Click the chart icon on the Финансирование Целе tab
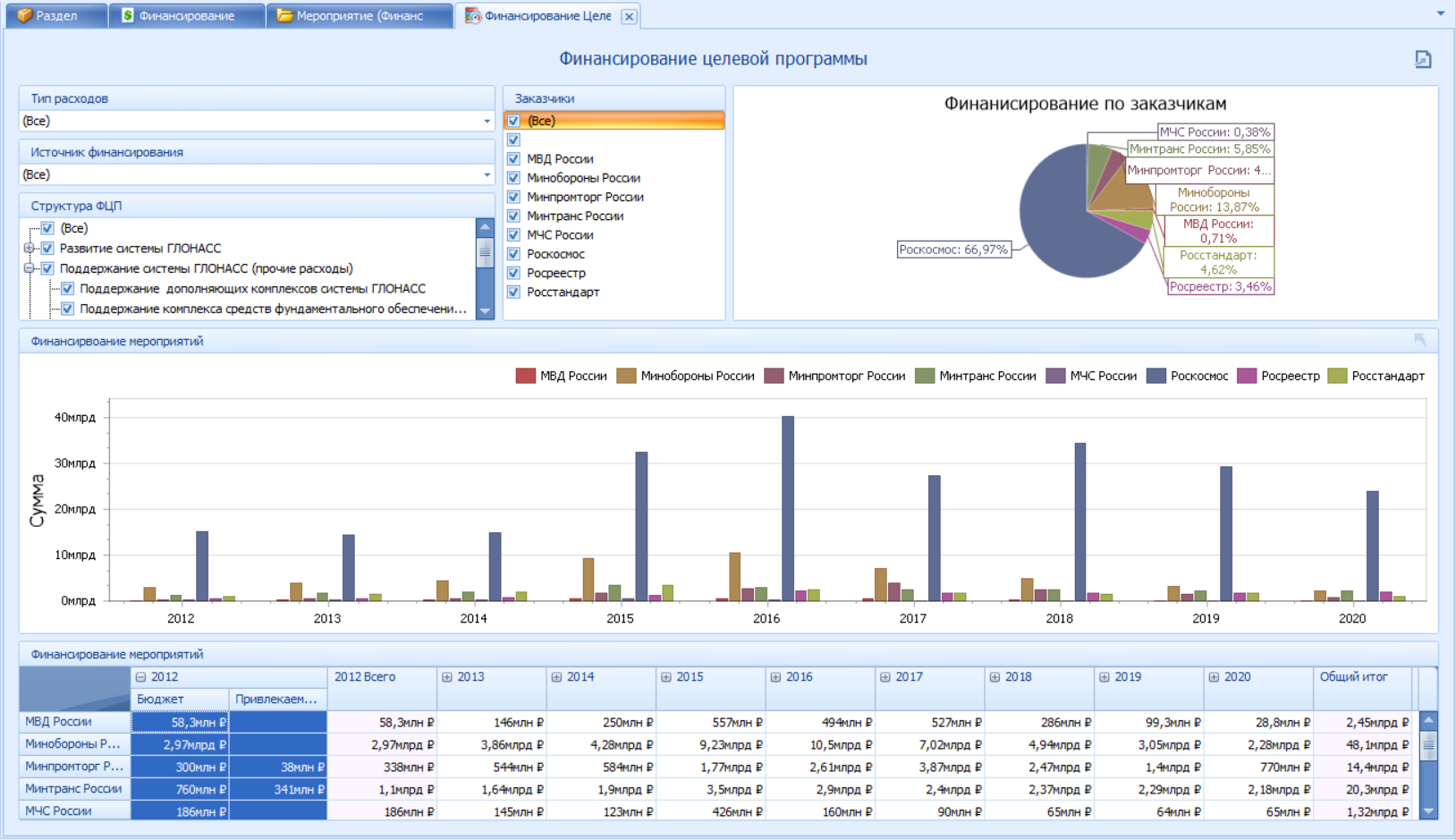Image resolution: width=1456 pixels, height=840 pixels. 472,15
